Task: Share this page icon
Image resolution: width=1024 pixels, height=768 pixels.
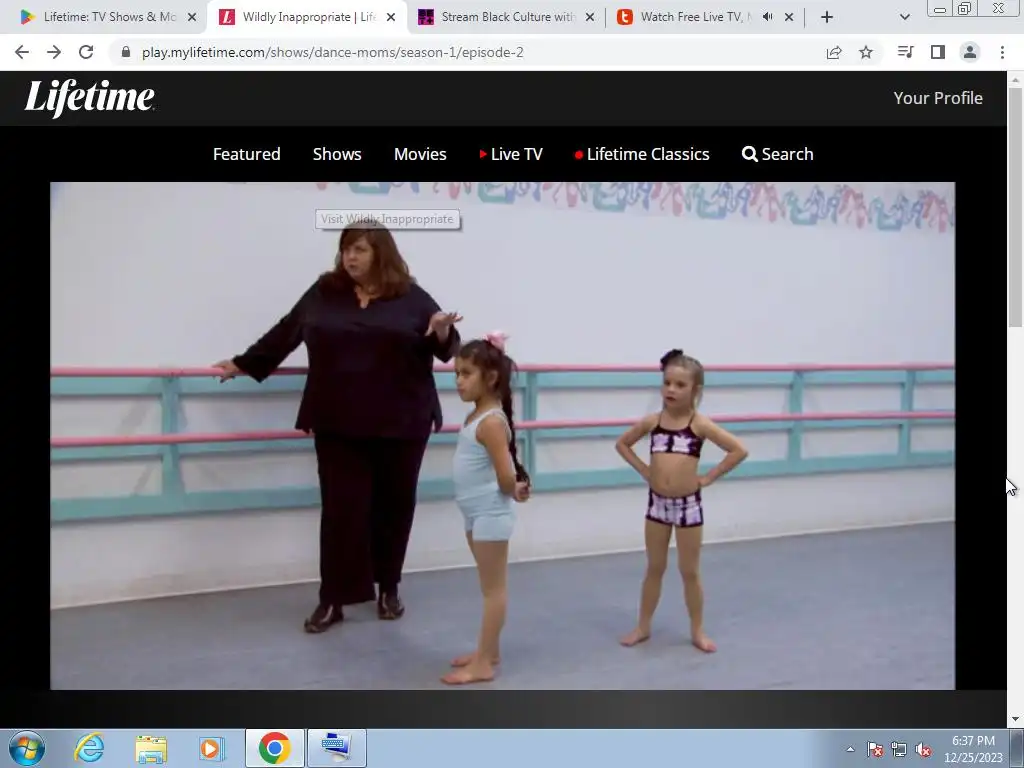Action: pos(834,52)
